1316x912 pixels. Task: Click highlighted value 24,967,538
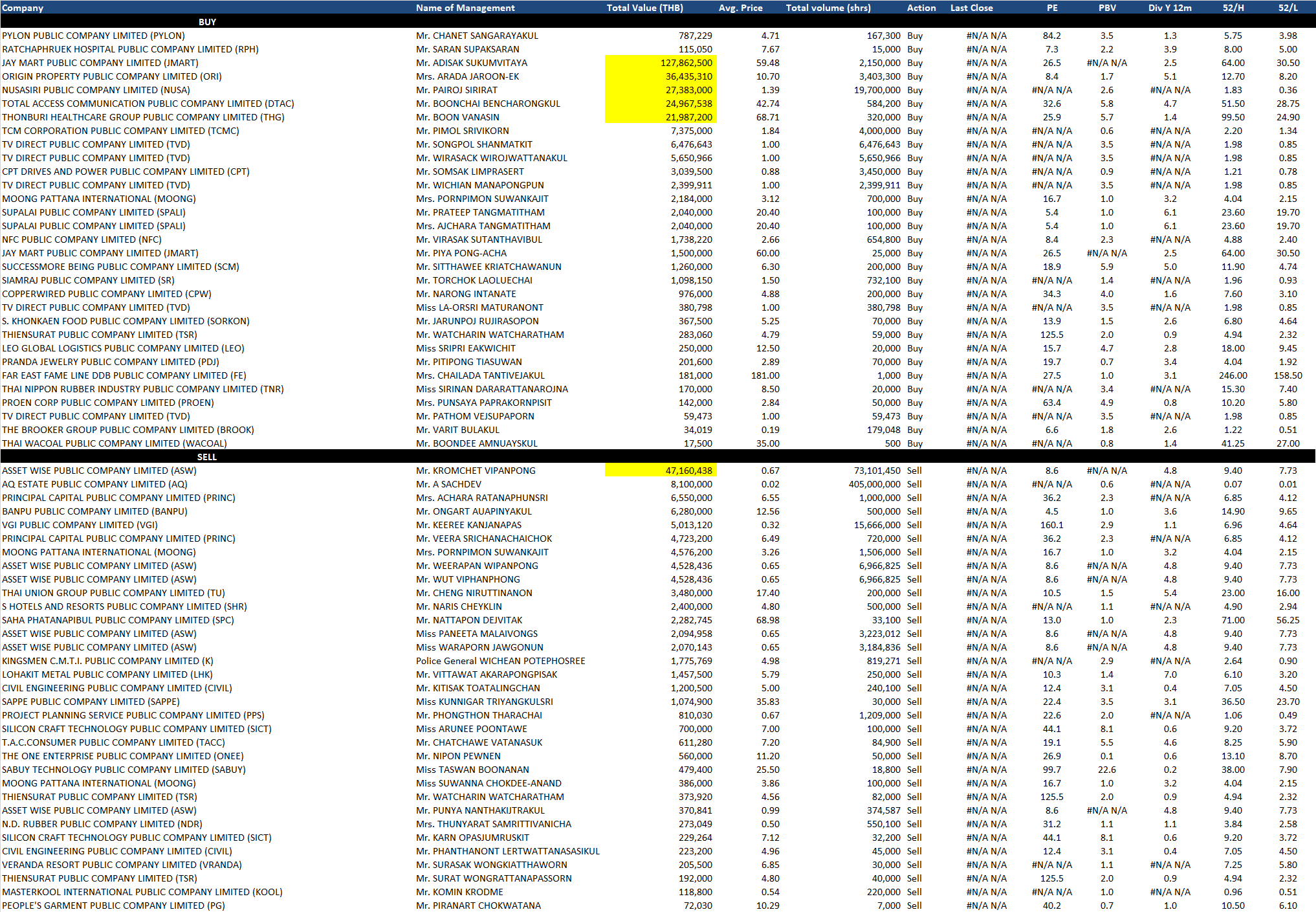(661, 104)
